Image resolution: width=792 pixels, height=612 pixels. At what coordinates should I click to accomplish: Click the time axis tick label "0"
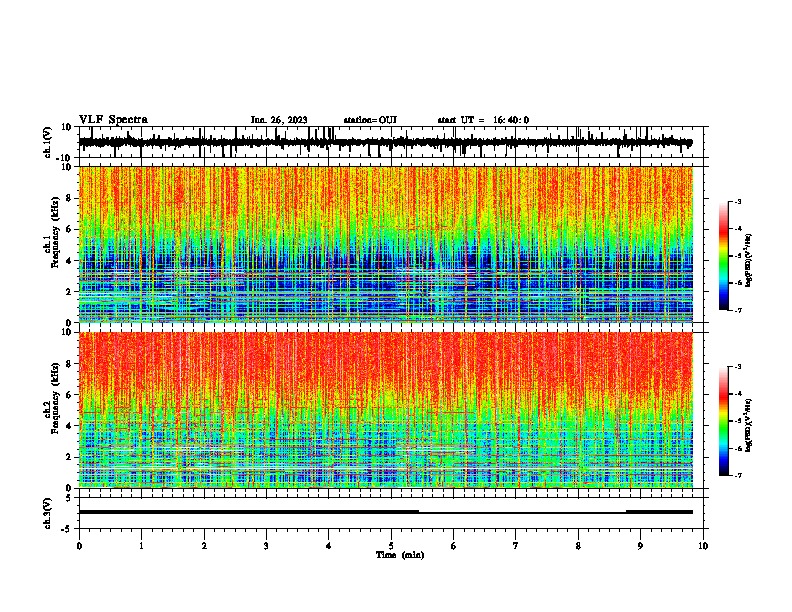(x=79, y=546)
